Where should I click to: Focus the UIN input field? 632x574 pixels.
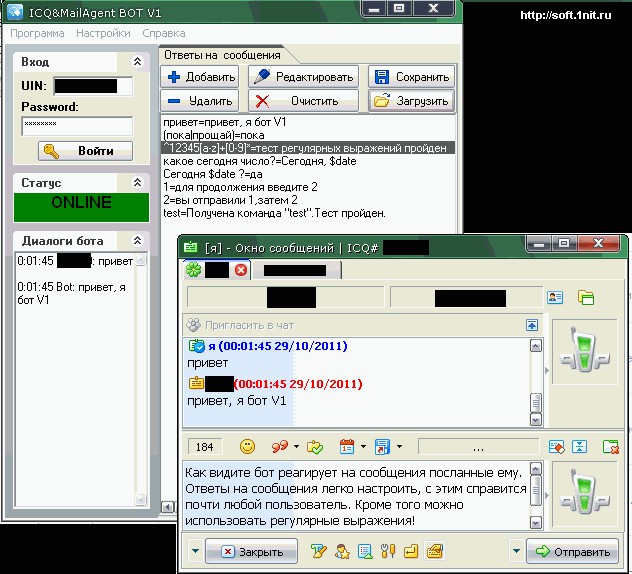click(93, 86)
